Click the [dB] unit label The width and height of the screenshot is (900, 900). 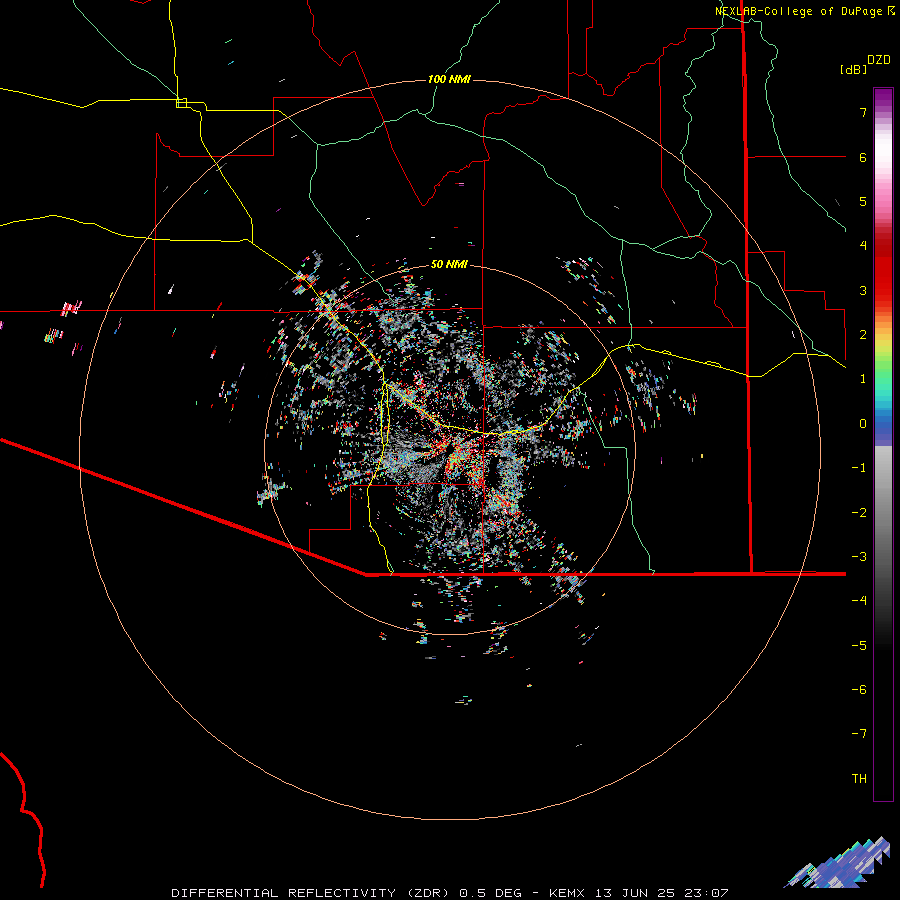pos(853,69)
